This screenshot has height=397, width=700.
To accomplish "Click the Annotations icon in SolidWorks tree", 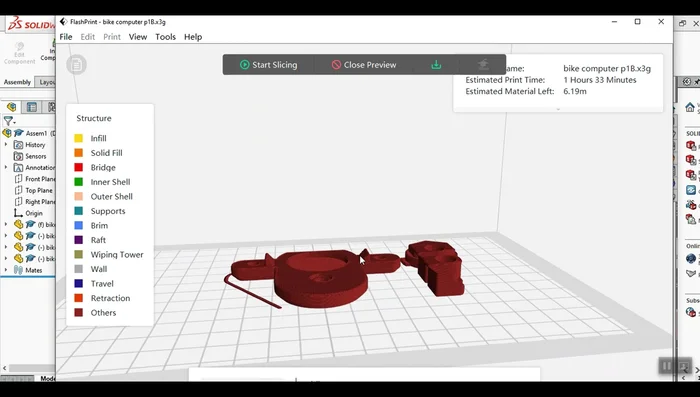I will pyautogui.click(x=18, y=167).
